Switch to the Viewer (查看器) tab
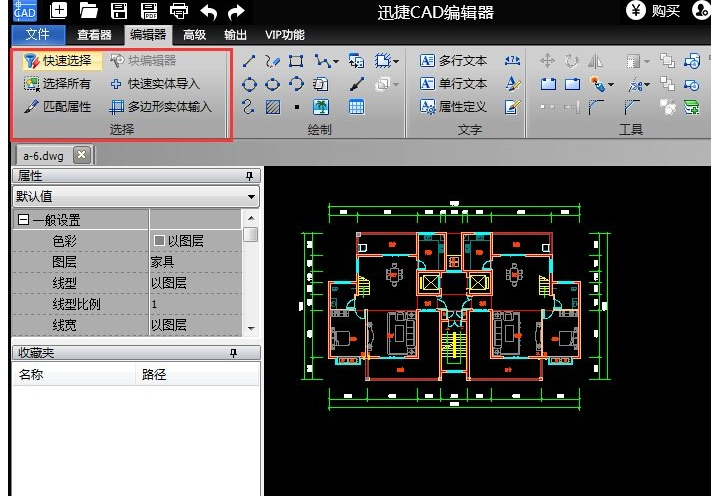This screenshot has height=496, width=712. point(94,35)
